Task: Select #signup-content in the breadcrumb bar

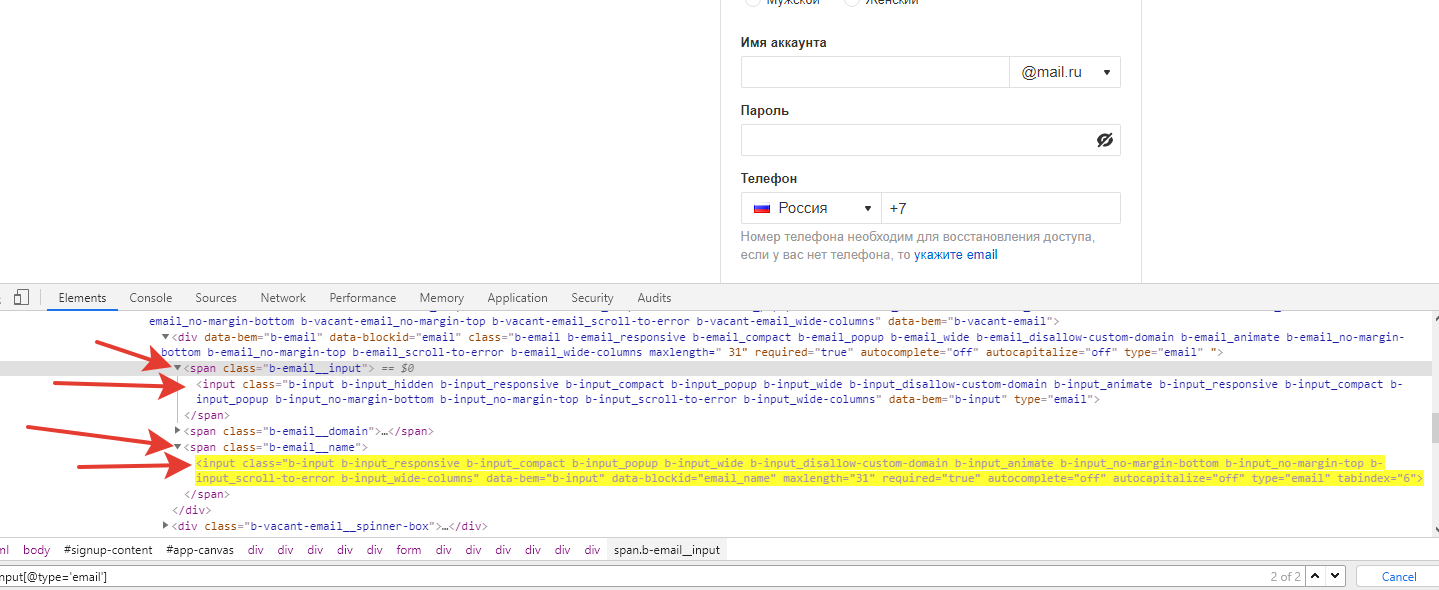Action: [108, 550]
